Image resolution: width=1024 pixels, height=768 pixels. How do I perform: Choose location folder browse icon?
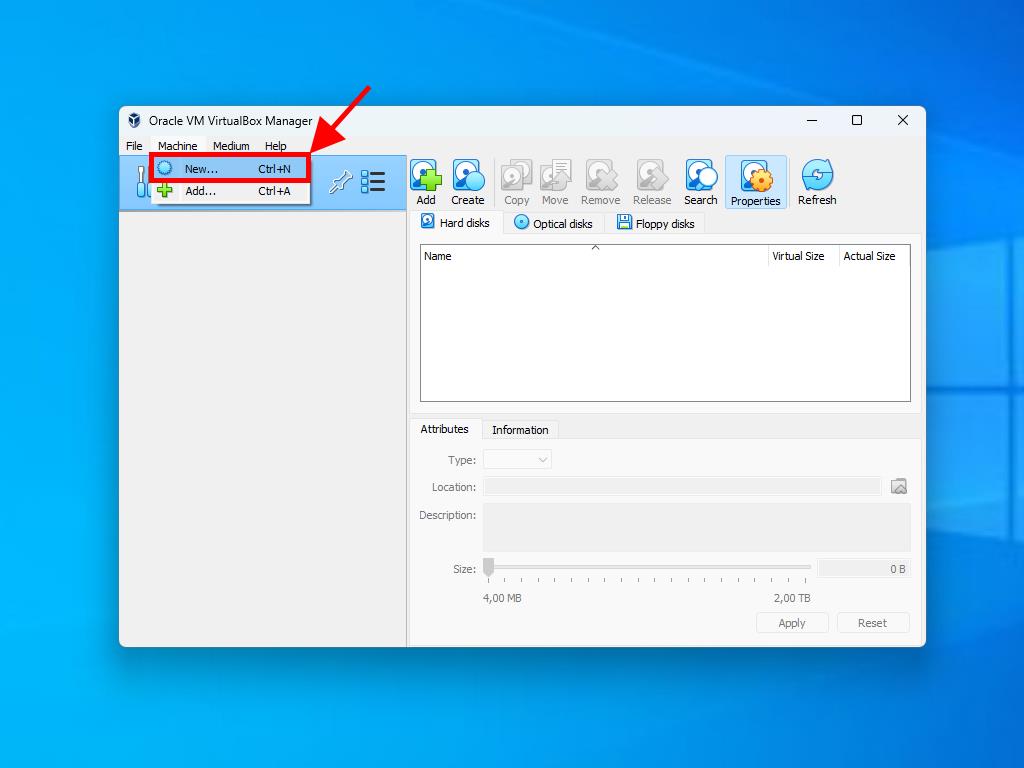[x=898, y=487]
